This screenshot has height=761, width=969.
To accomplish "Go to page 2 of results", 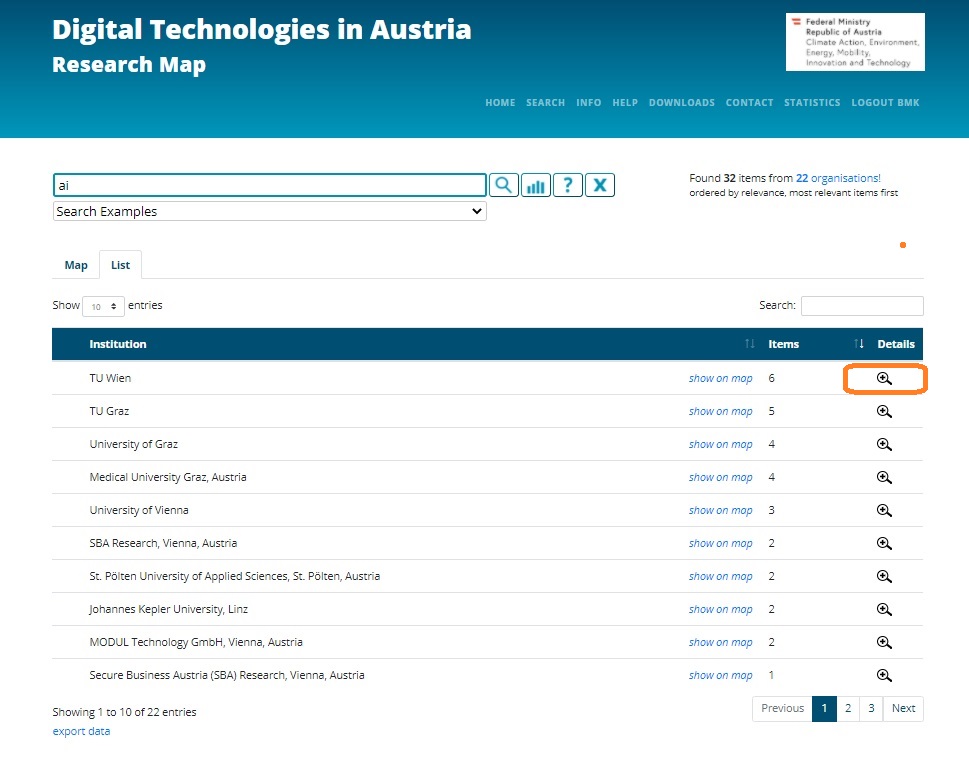I will 848,708.
